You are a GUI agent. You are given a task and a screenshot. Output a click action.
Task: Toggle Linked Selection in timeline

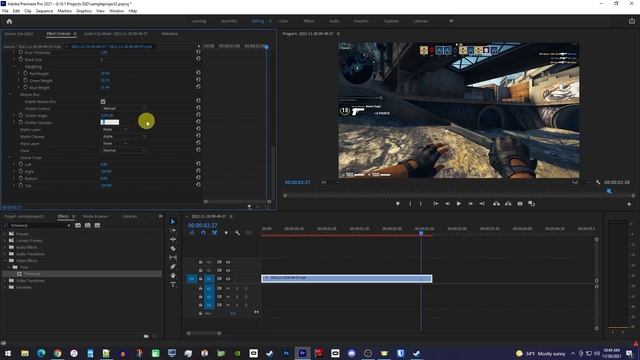pos(214,233)
